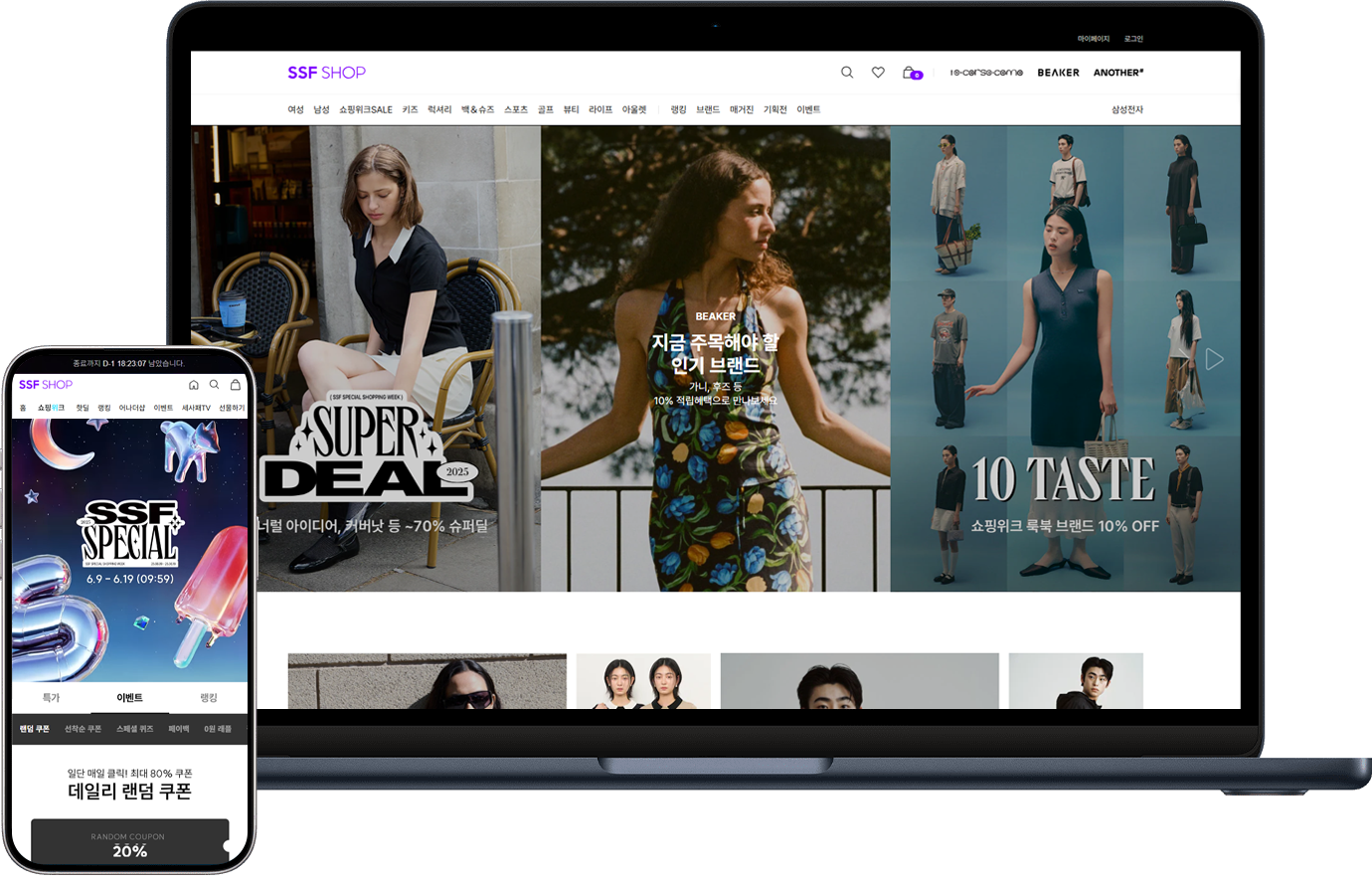This screenshot has width=1372, height=885.
Task: Click the 데일리 랜덤 쿠폰 heading on the phone
Action: click(x=129, y=792)
